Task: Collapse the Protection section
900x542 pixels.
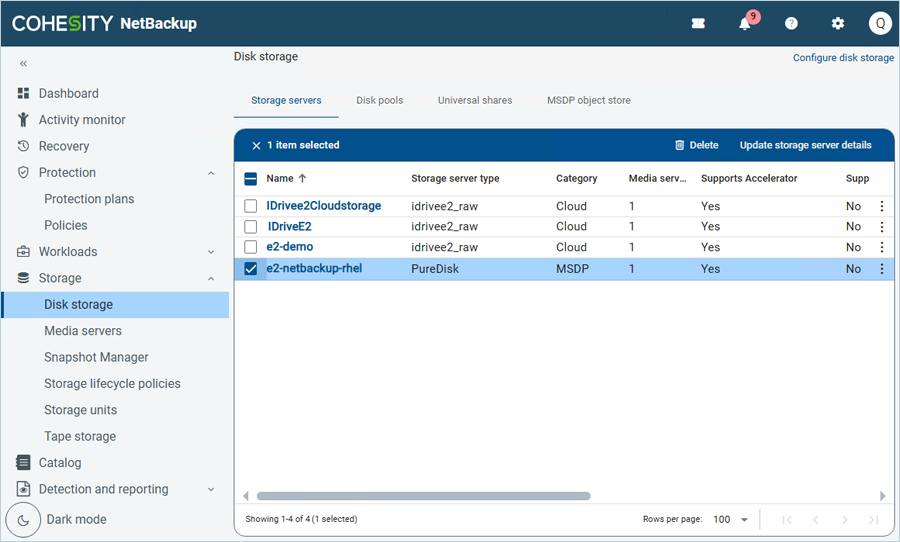Action: point(211,173)
